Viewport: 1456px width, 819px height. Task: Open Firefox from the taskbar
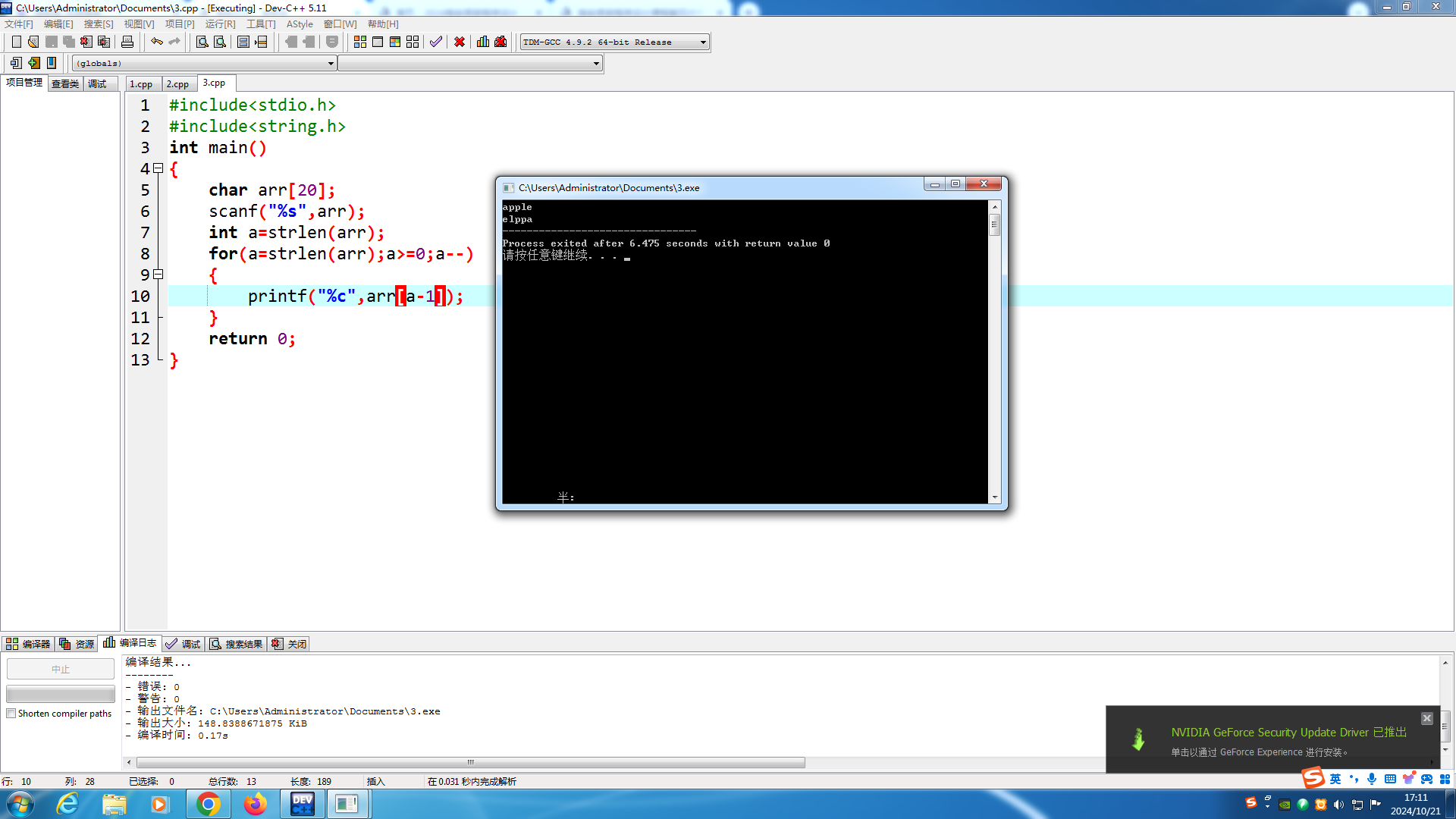(256, 804)
